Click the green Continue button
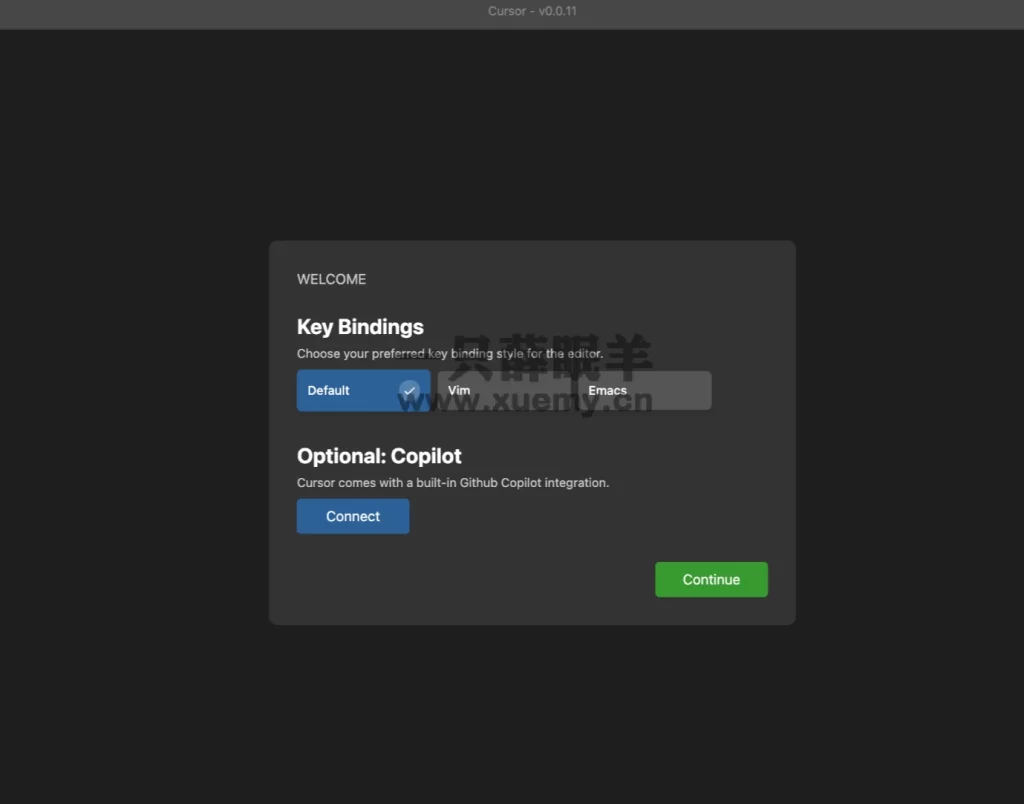Viewport: 1024px width, 804px height. [x=711, y=579]
